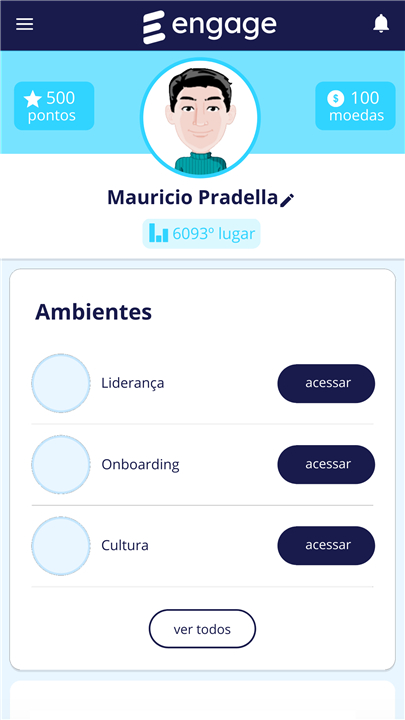Select the Cultura circle image
Screen dimensions: 405x720
61,546
